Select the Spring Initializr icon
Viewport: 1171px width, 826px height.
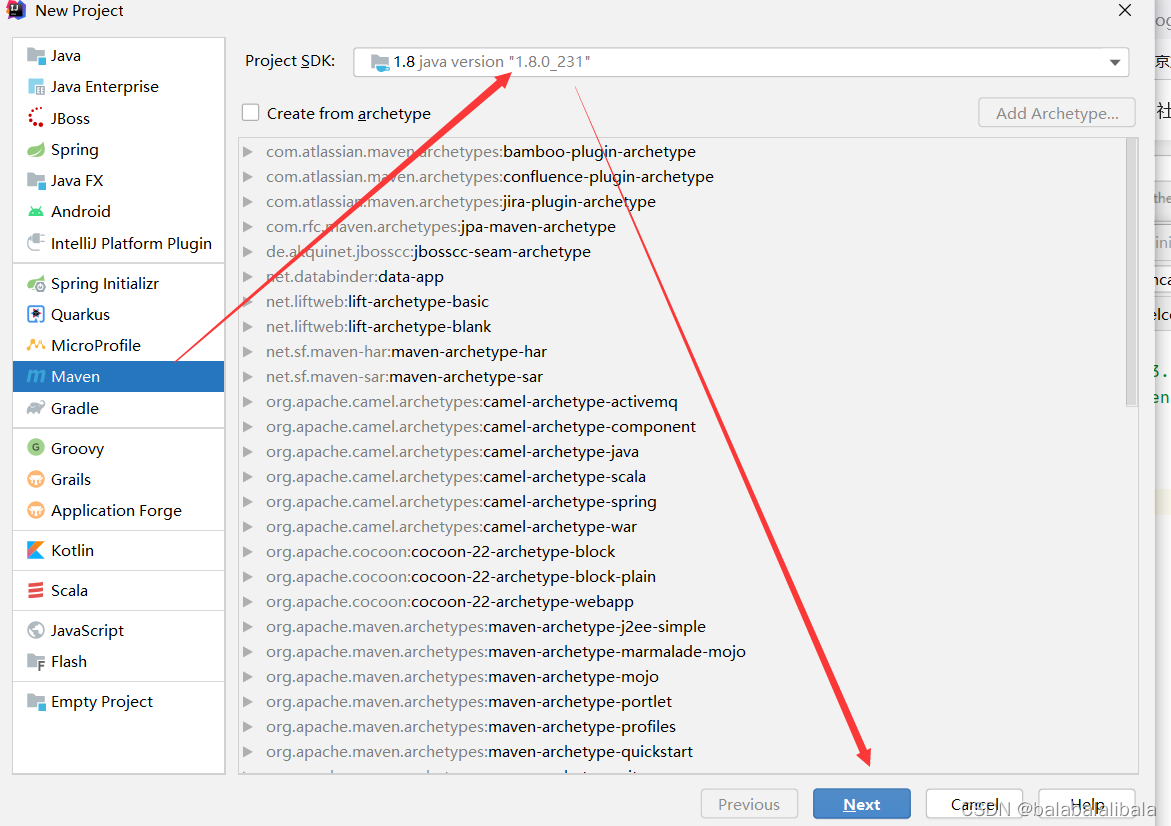(x=36, y=284)
